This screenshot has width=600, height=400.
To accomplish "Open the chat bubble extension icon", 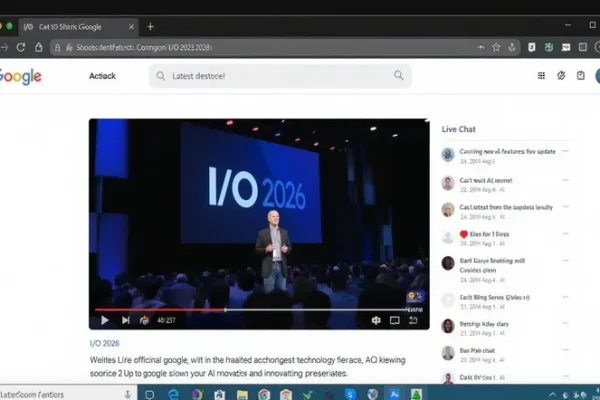I will (566, 47).
